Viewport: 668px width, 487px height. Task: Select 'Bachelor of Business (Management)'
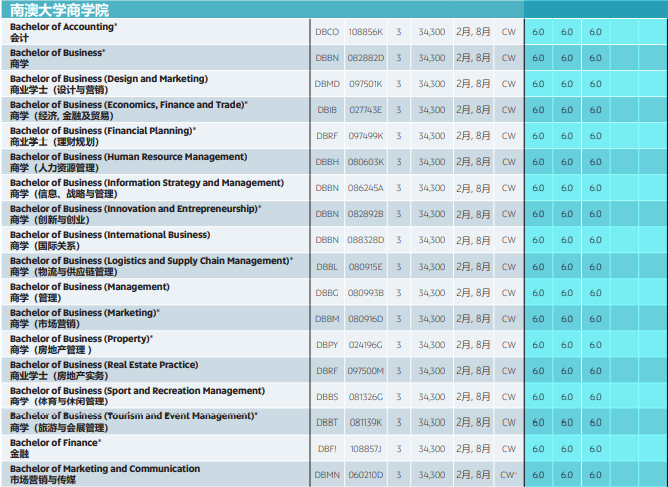pos(89,286)
